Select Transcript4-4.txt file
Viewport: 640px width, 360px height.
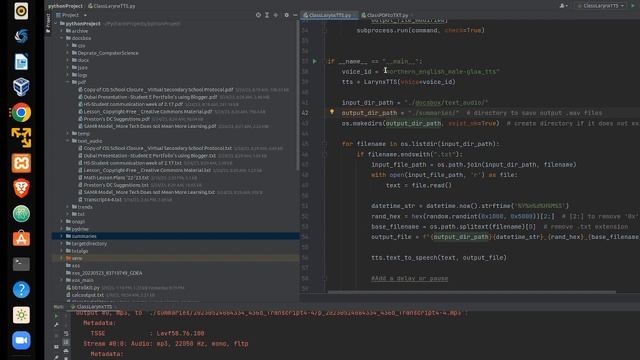coord(102,200)
